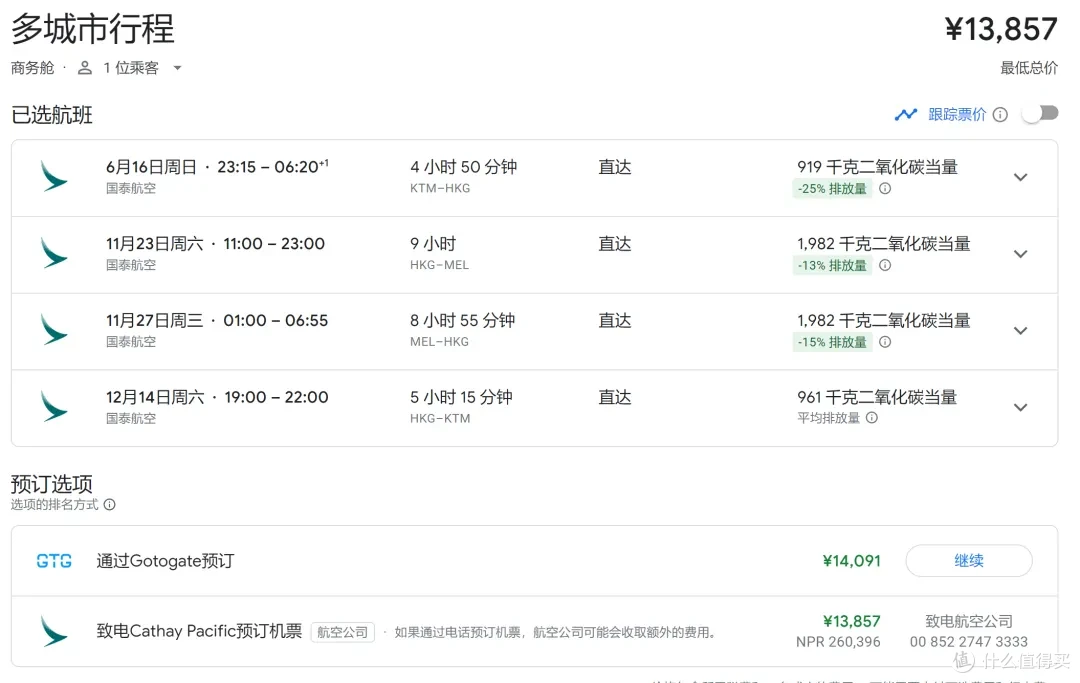Click the info icon beside 跟踪票价
The height and width of the screenshot is (683, 1080).
click(1001, 115)
